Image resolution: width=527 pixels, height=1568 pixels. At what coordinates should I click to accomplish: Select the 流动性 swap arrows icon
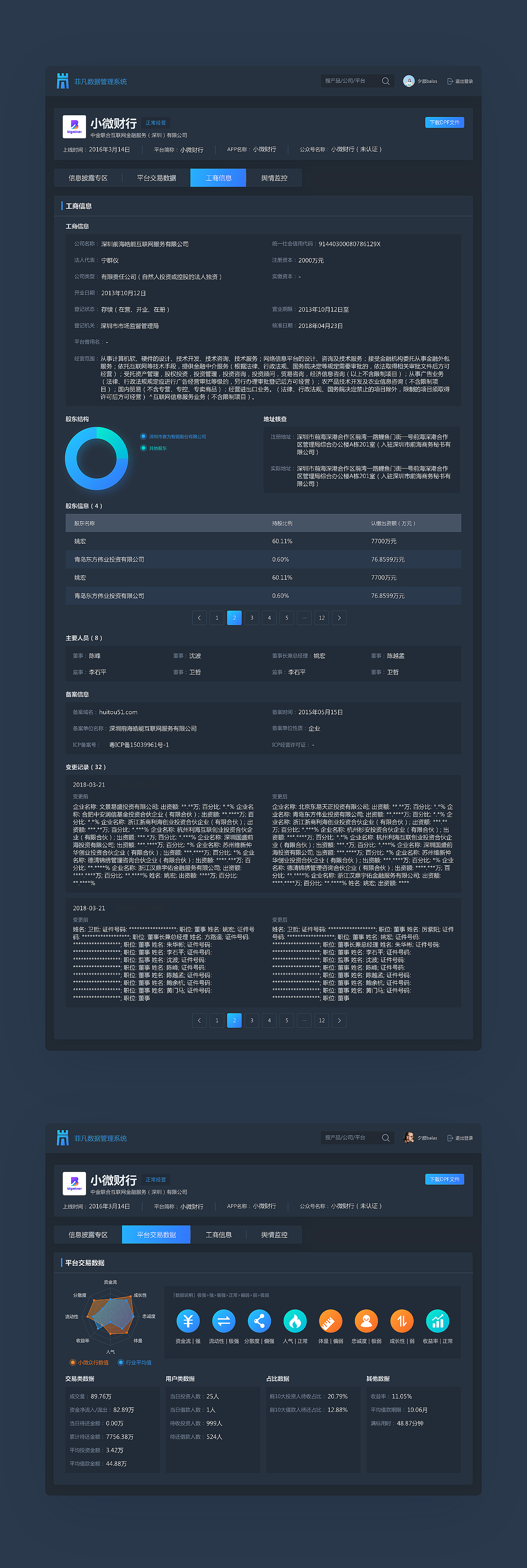click(x=223, y=1321)
